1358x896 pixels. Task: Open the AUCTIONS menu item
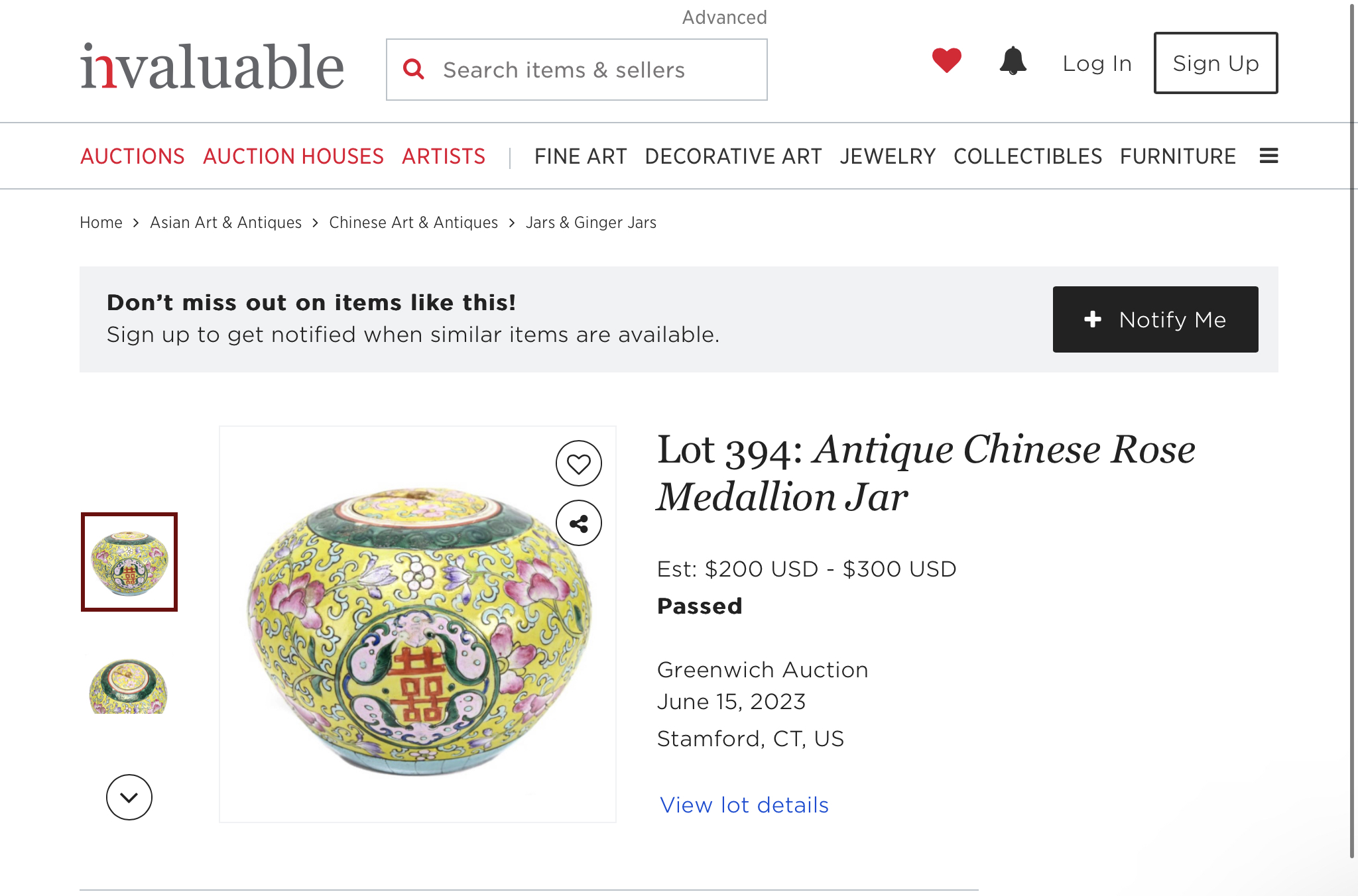click(x=133, y=156)
